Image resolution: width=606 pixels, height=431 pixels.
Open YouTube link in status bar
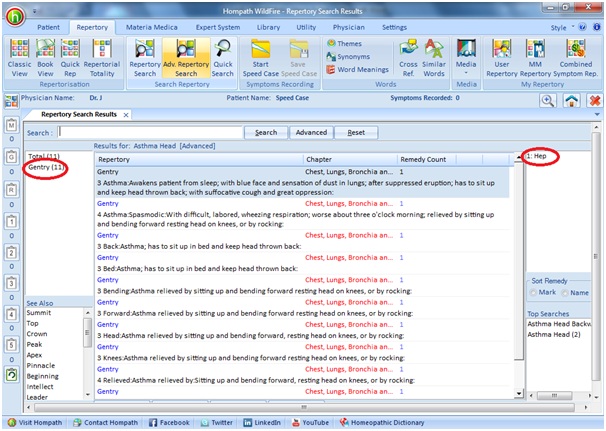click(310, 422)
